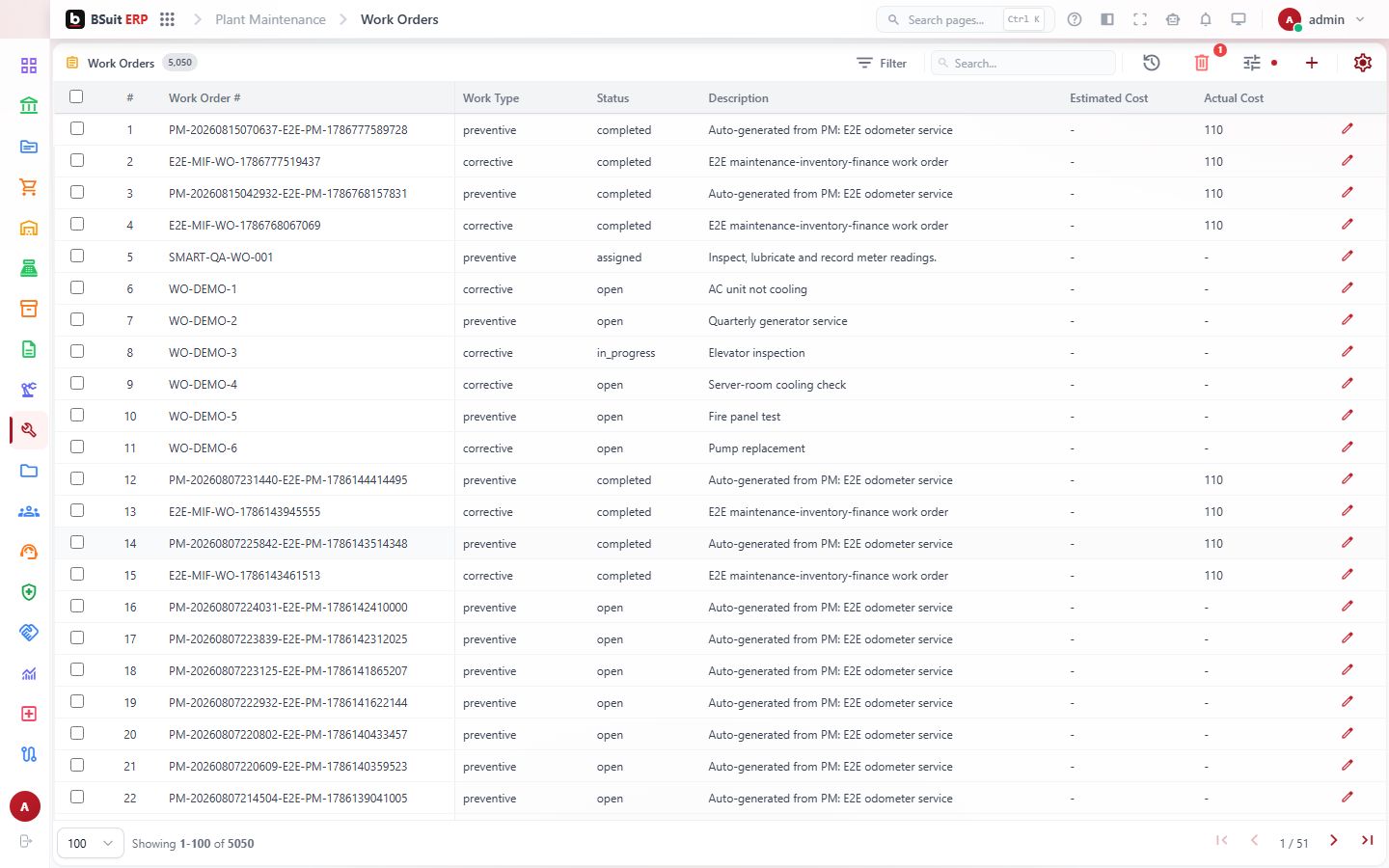Open the help question mark icon
The image size is (1389, 868).
pos(1075,19)
